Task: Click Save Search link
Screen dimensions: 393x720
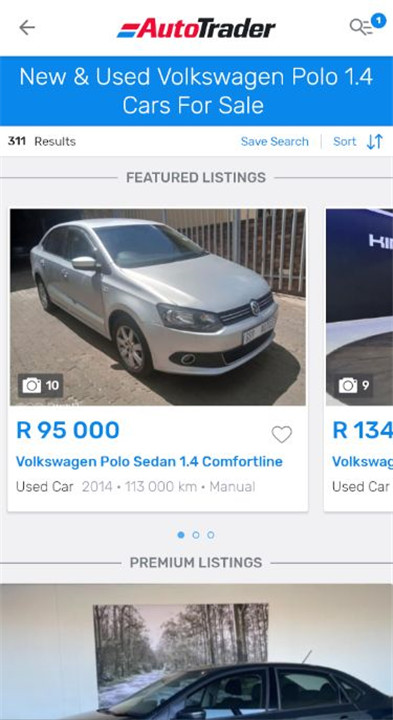Action: pos(275,141)
